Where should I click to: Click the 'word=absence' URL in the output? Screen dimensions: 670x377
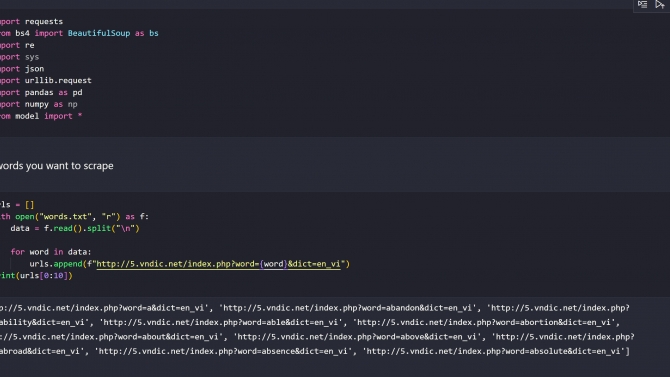[223, 351]
